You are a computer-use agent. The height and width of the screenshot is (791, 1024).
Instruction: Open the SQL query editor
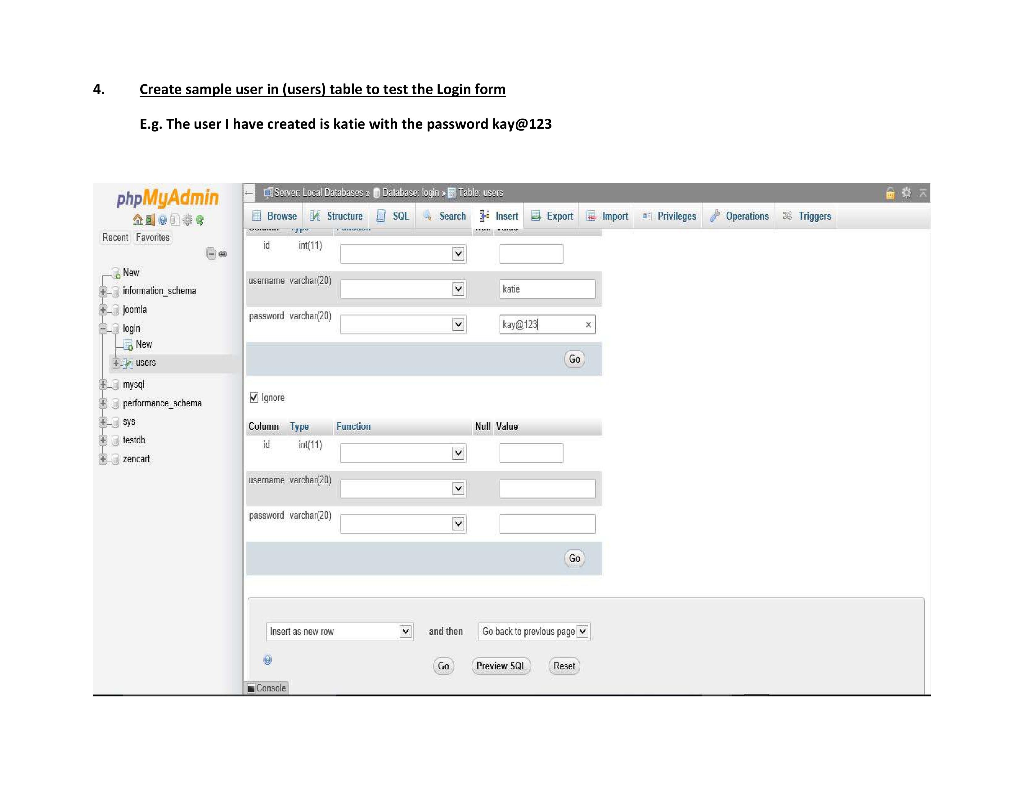392,215
